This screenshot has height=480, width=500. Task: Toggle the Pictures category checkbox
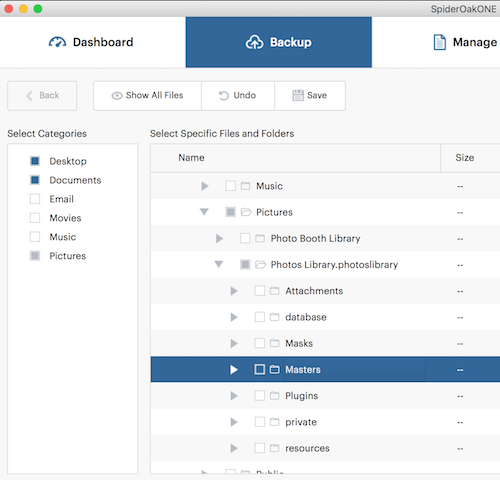[x=35, y=256]
